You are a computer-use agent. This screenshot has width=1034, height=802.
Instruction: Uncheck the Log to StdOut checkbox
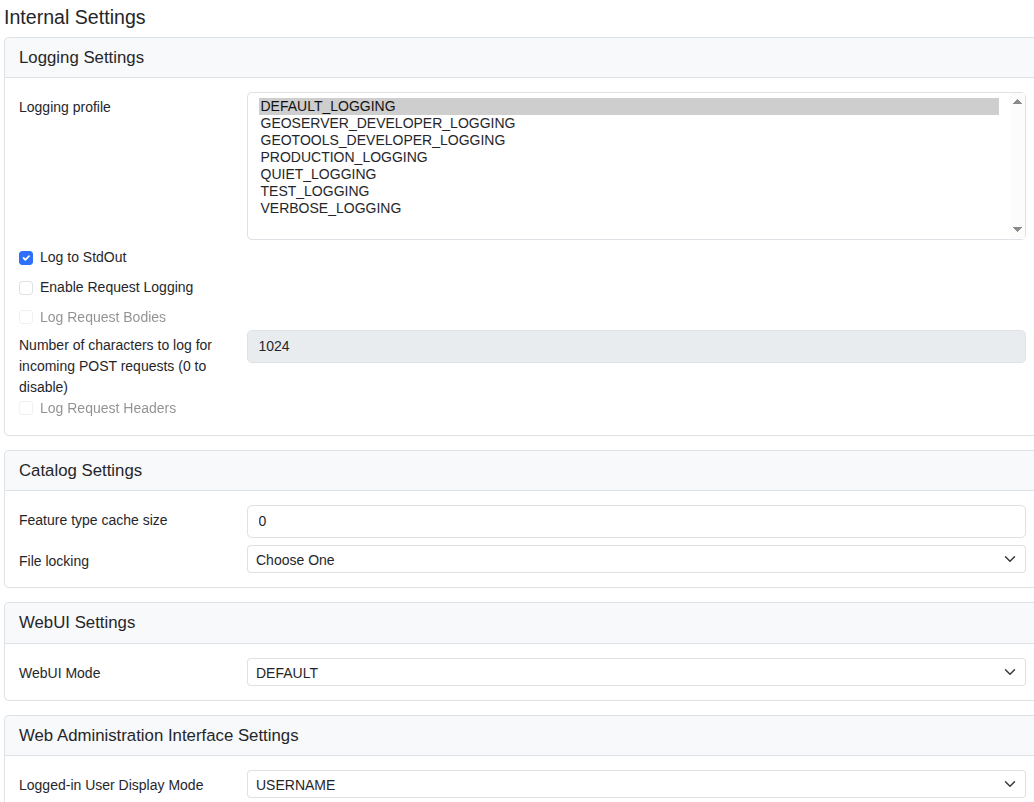tap(26, 258)
